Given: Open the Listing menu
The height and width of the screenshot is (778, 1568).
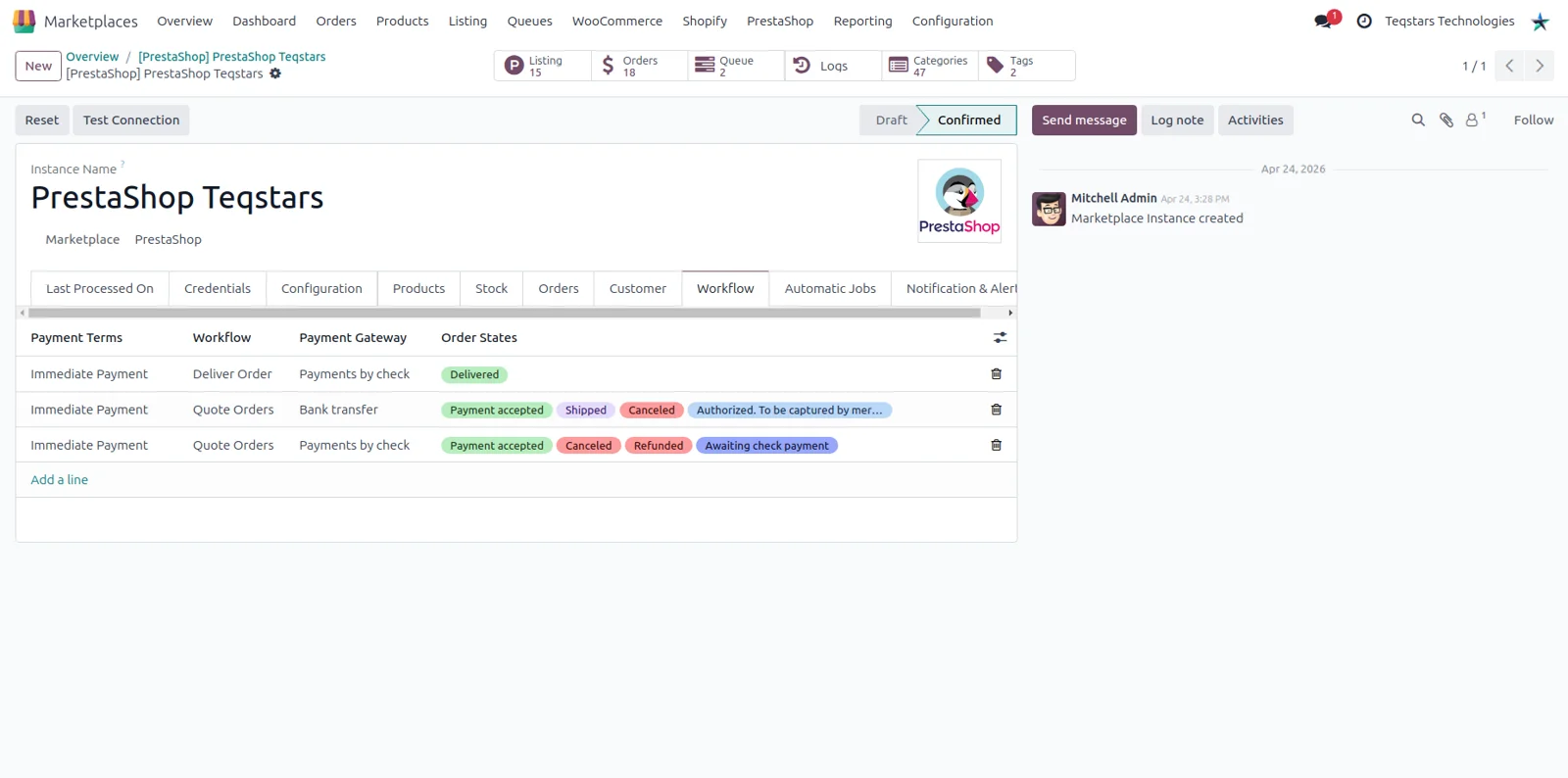Looking at the screenshot, I should [467, 21].
